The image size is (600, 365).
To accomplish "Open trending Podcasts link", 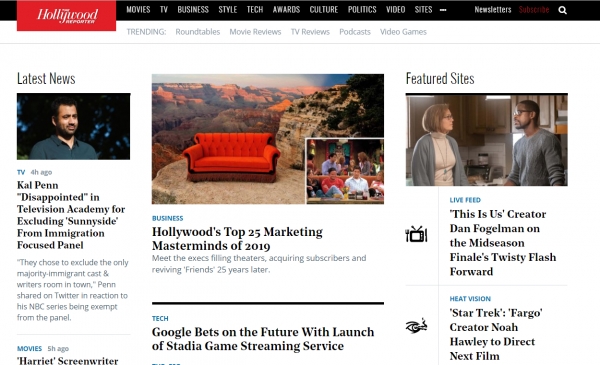I will coord(355,32).
